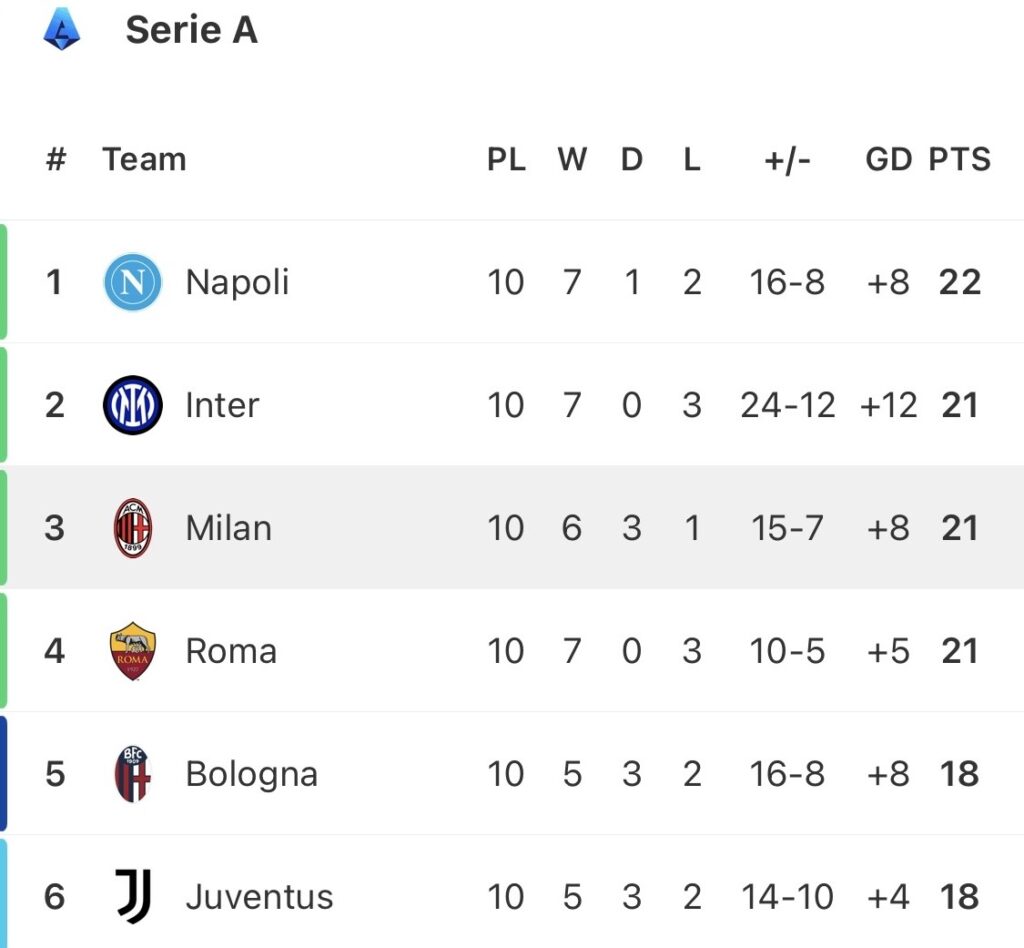This screenshot has height=948, width=1024.
Task: Click the PL column header
Action: click(506, 159)
